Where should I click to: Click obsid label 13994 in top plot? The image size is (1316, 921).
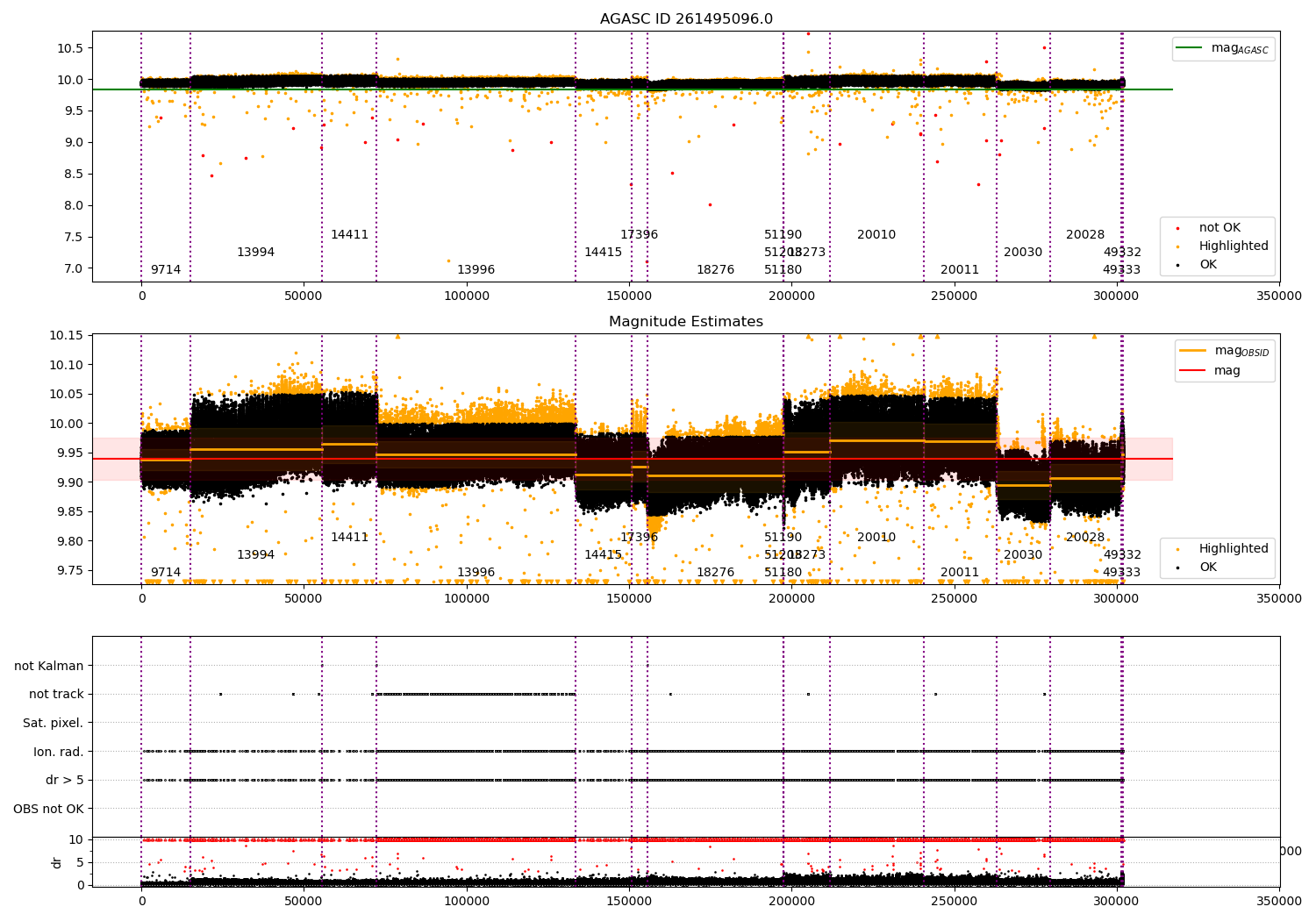click(256, 253)
